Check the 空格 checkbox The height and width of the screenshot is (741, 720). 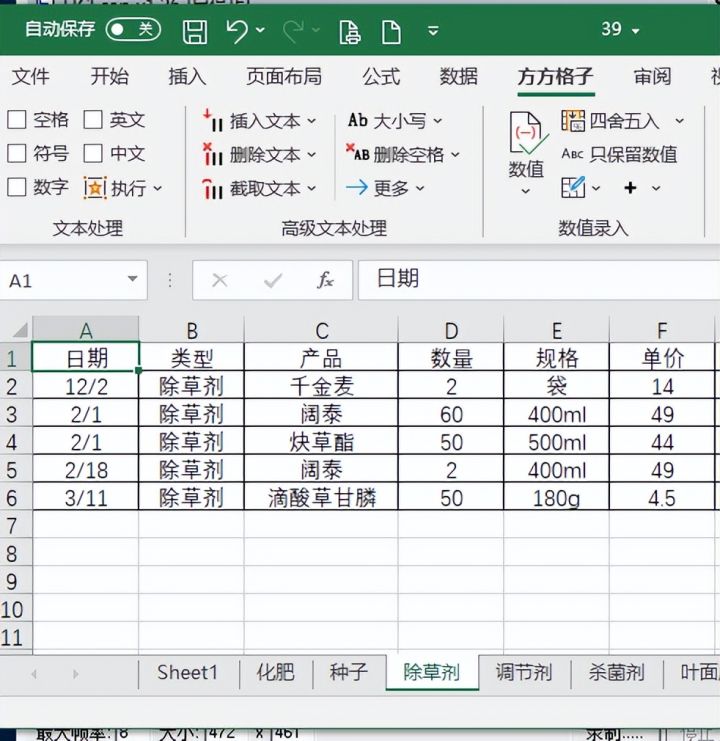pos(17,120)
